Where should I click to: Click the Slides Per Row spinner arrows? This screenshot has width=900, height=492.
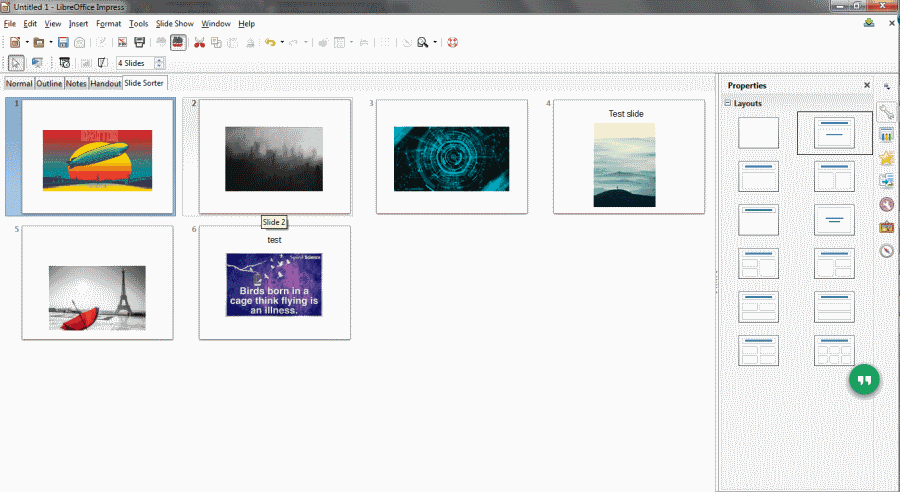[160, 63]
